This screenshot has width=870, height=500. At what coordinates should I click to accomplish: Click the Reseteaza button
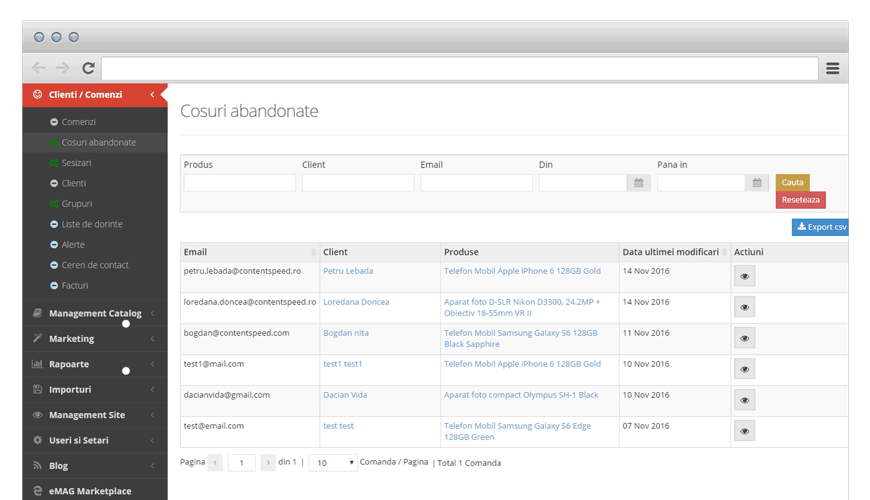coord(800,200)
